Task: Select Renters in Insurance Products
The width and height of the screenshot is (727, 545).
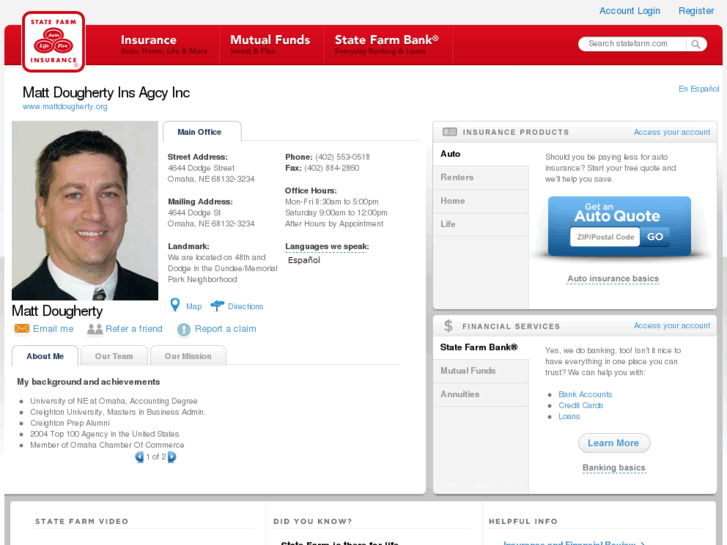Action: 481,178
